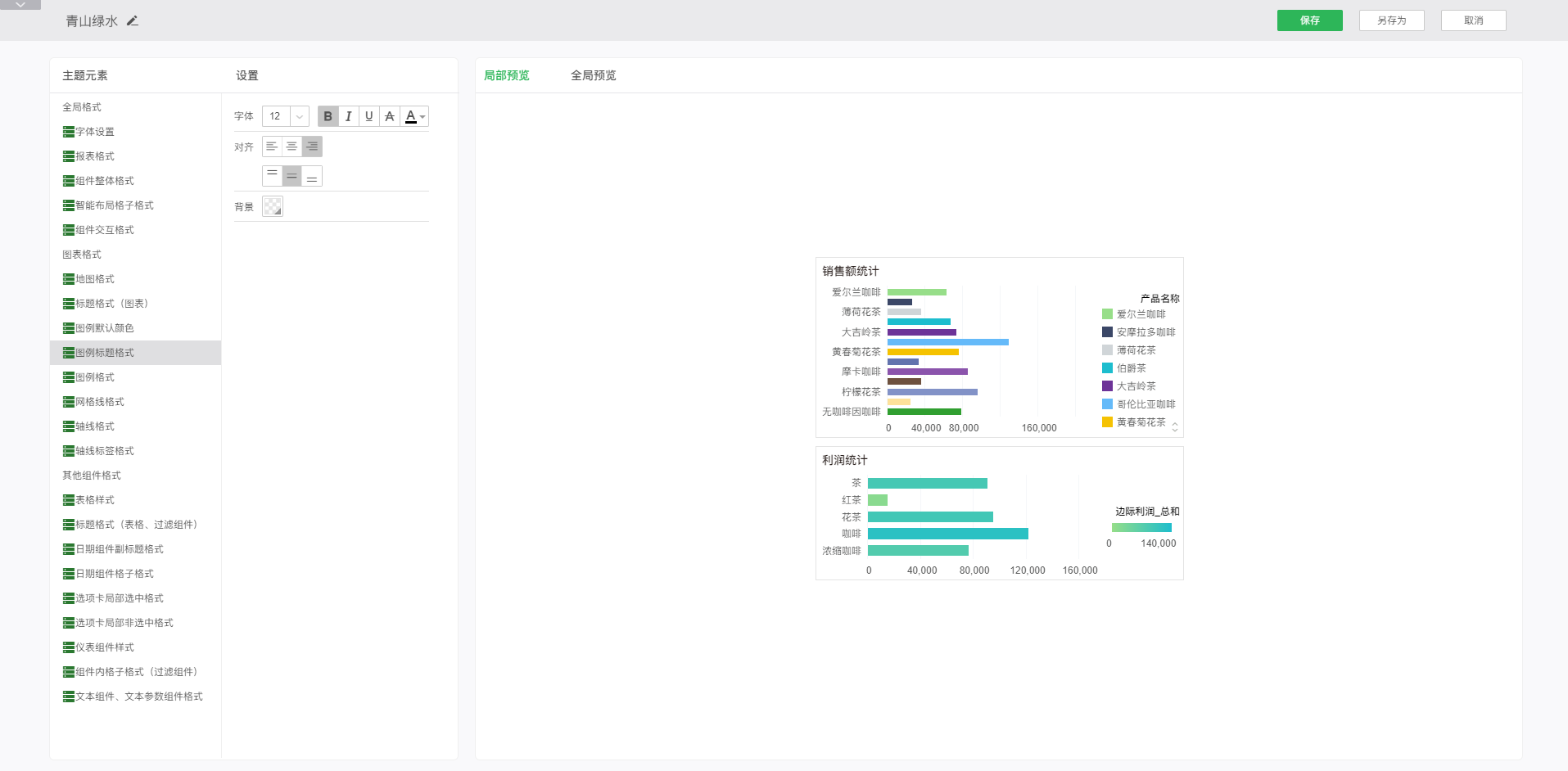Select top vertical alignment
This screenshot has height=771, width=1568.
(272, 176)
